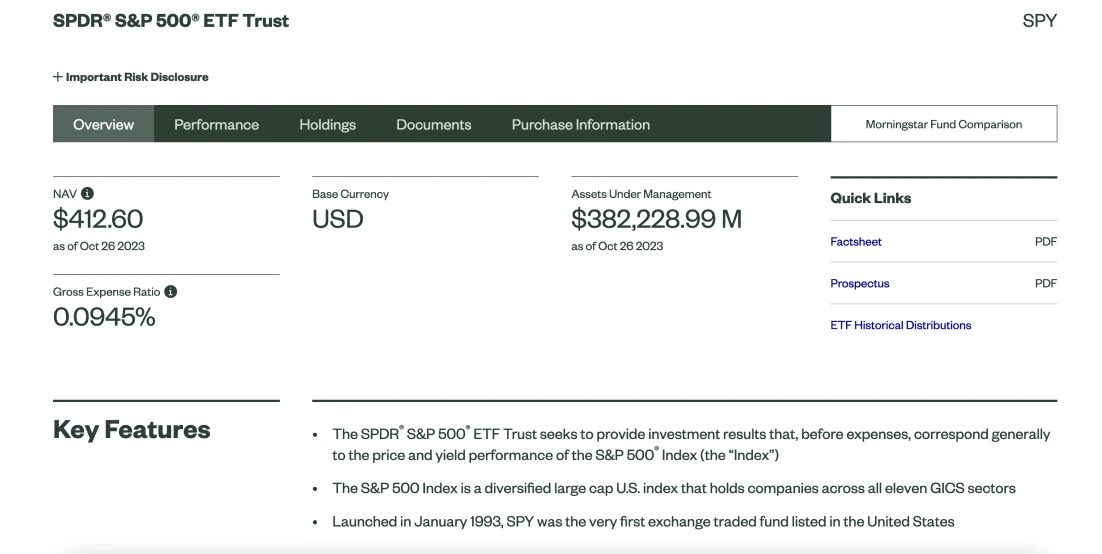The width and height of the screenshot is (1102, 554).
Task: Click the PDF label beside Prospectus
Action: pos(1045,284)
